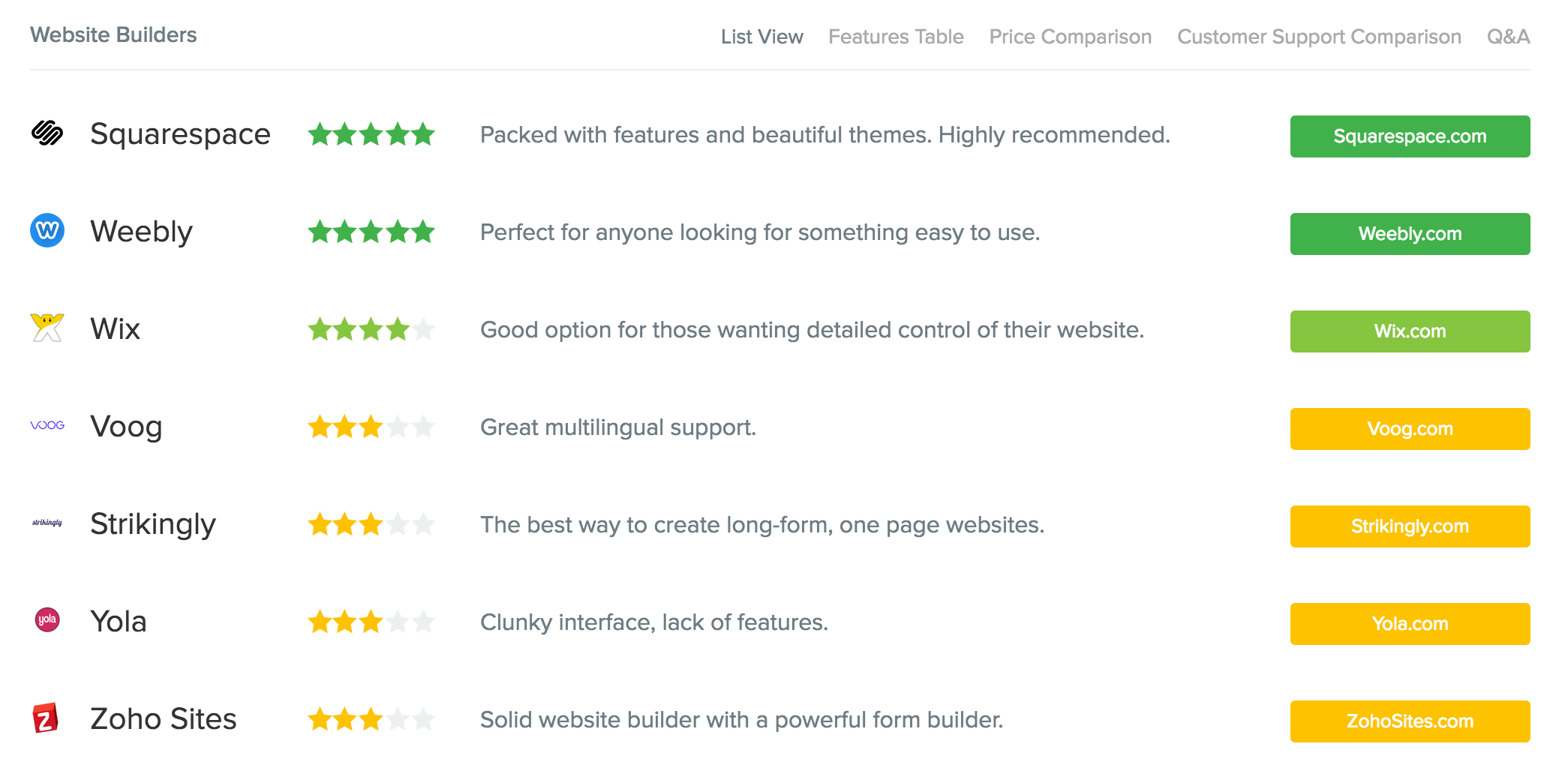Screen dimensions: 1568x768
Task: Click the blue Weebly logo icon
Action: [47, 230]
